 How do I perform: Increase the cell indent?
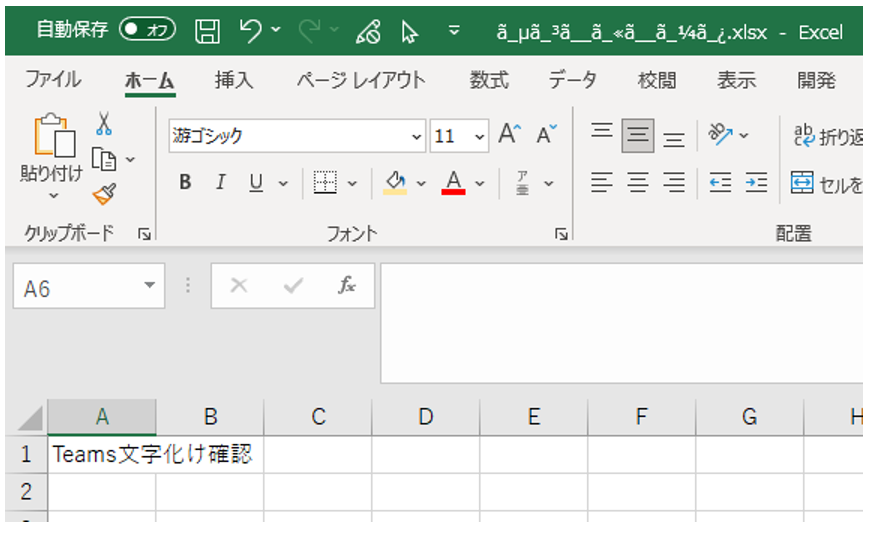(x=756, y=183)
